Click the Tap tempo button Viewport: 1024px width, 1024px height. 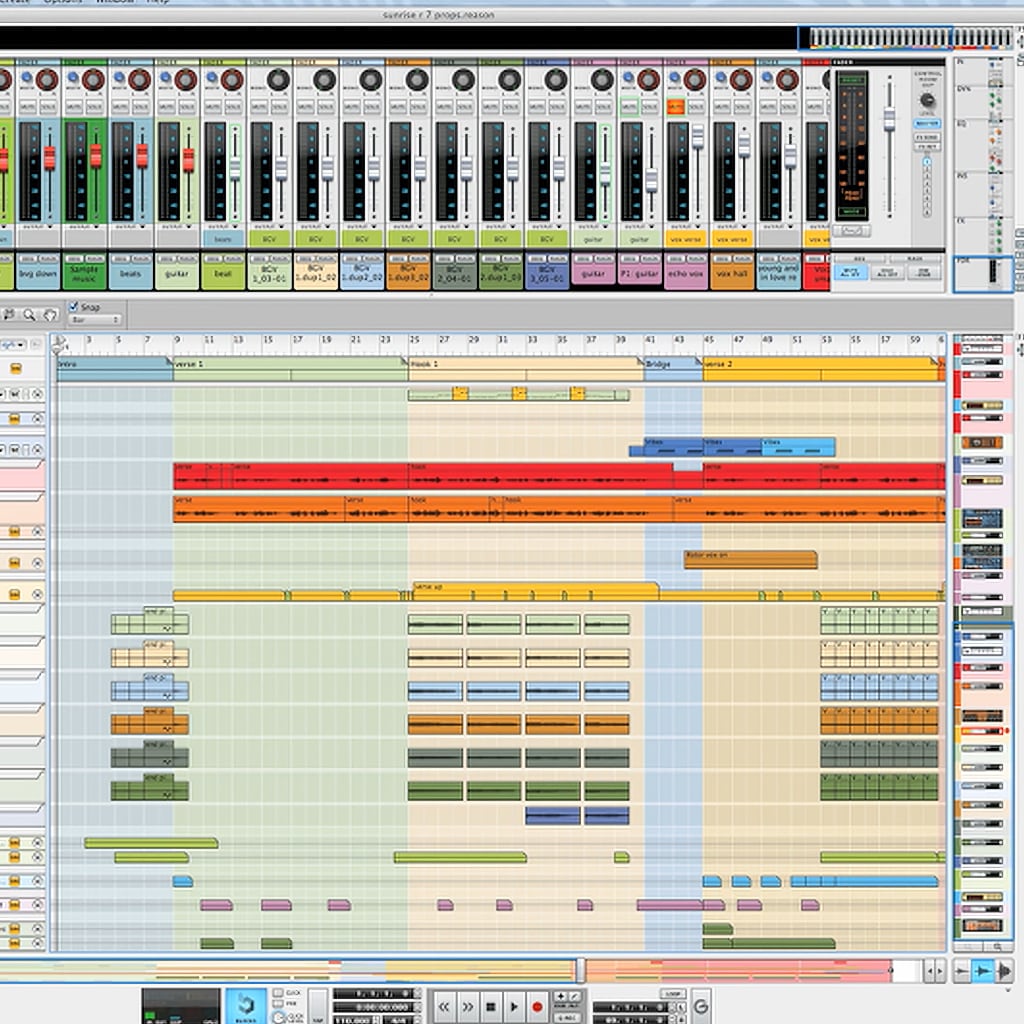(318, 1008)
